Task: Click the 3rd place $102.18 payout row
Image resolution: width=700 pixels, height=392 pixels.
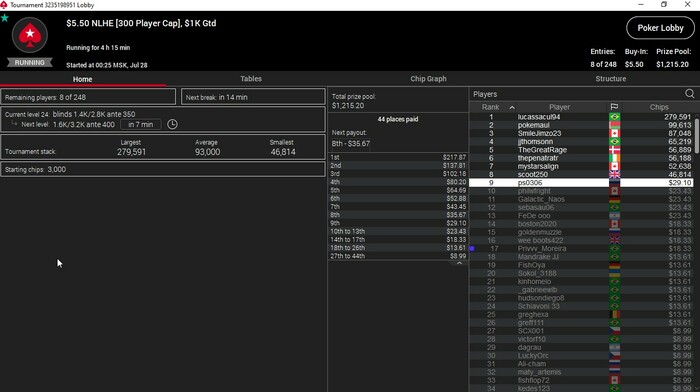Action: click(x=398, y=174)
